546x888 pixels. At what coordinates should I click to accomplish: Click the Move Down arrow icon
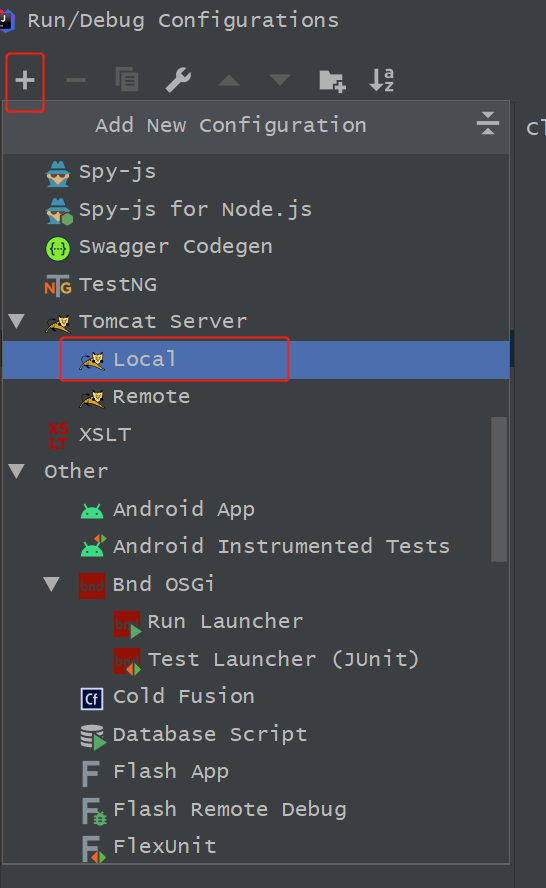coord(280,80)
